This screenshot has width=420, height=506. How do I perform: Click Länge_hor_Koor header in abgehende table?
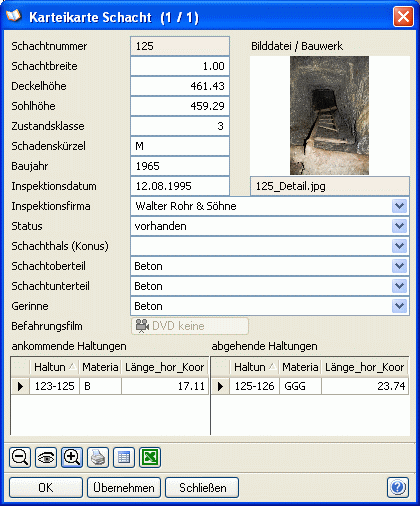pyautogui.click(x=365, y=367)
